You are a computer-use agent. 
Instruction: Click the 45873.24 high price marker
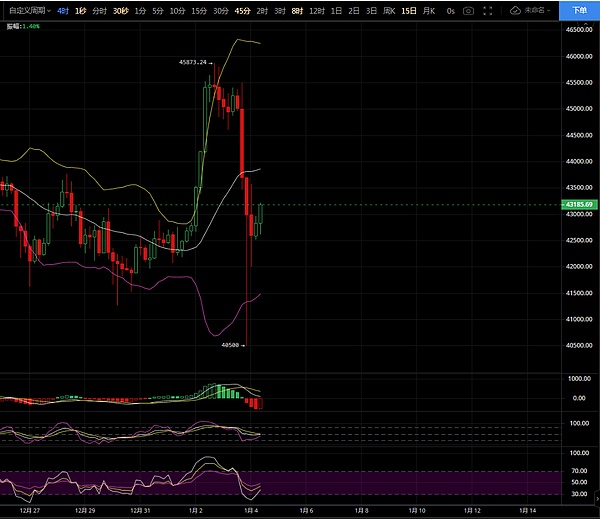pos(192,62)
